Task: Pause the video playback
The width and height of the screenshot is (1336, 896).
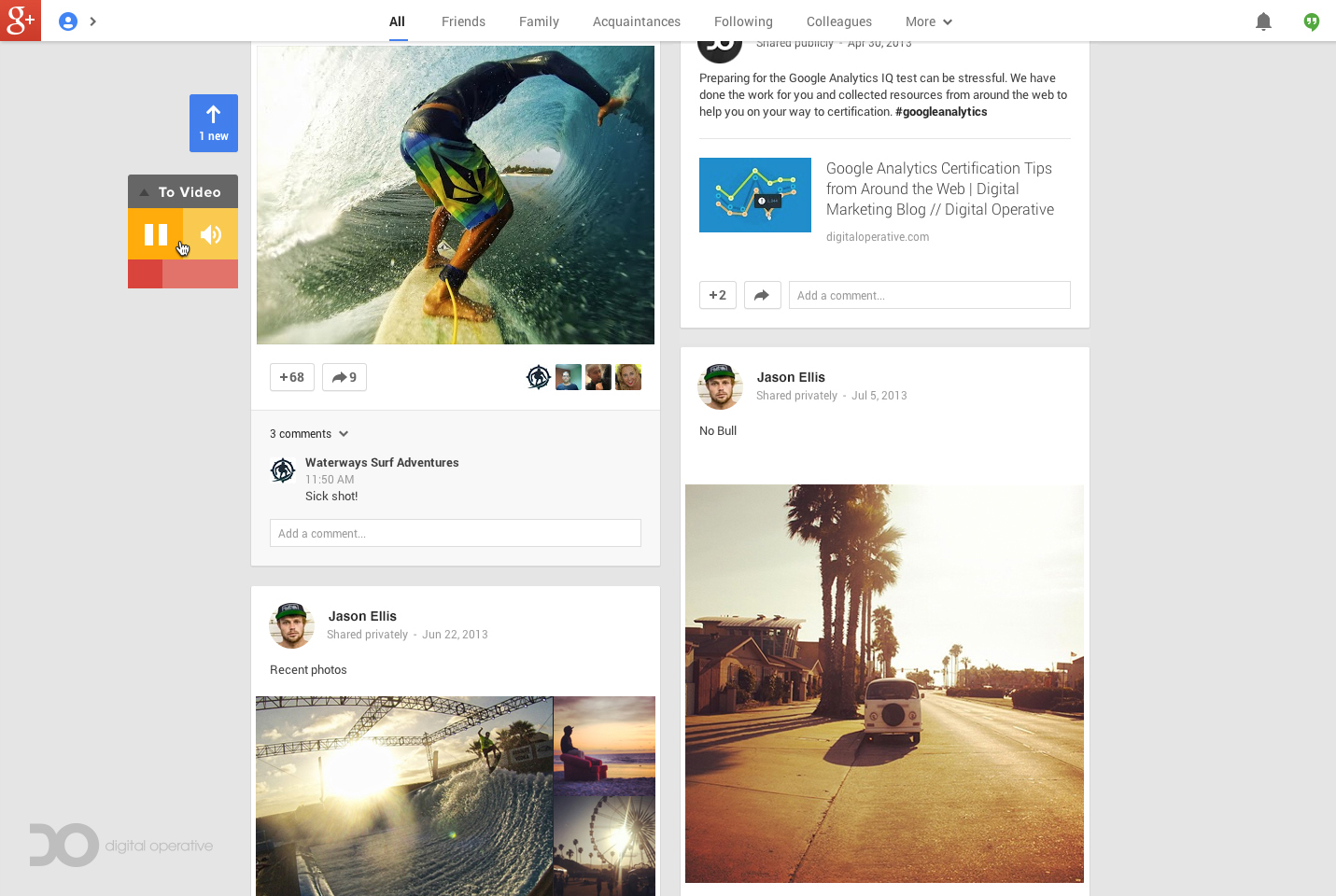Action: pos(155,234)
